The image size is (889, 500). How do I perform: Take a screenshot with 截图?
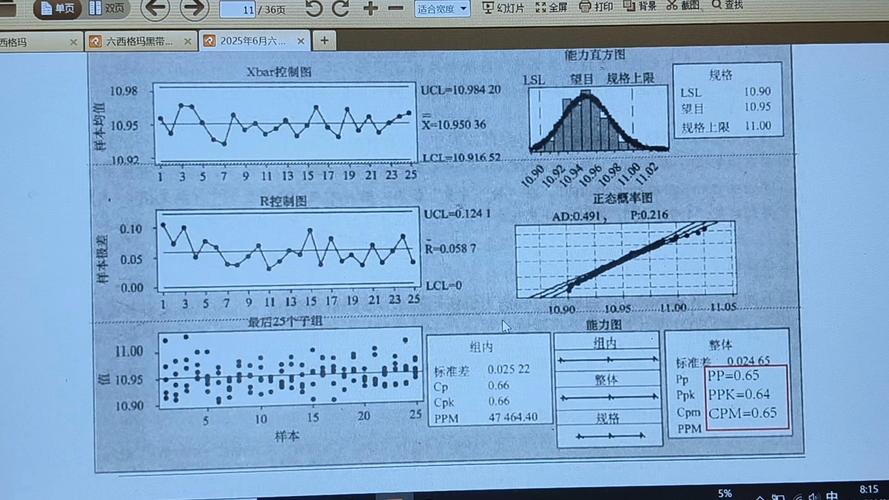[x=683, y=5]
